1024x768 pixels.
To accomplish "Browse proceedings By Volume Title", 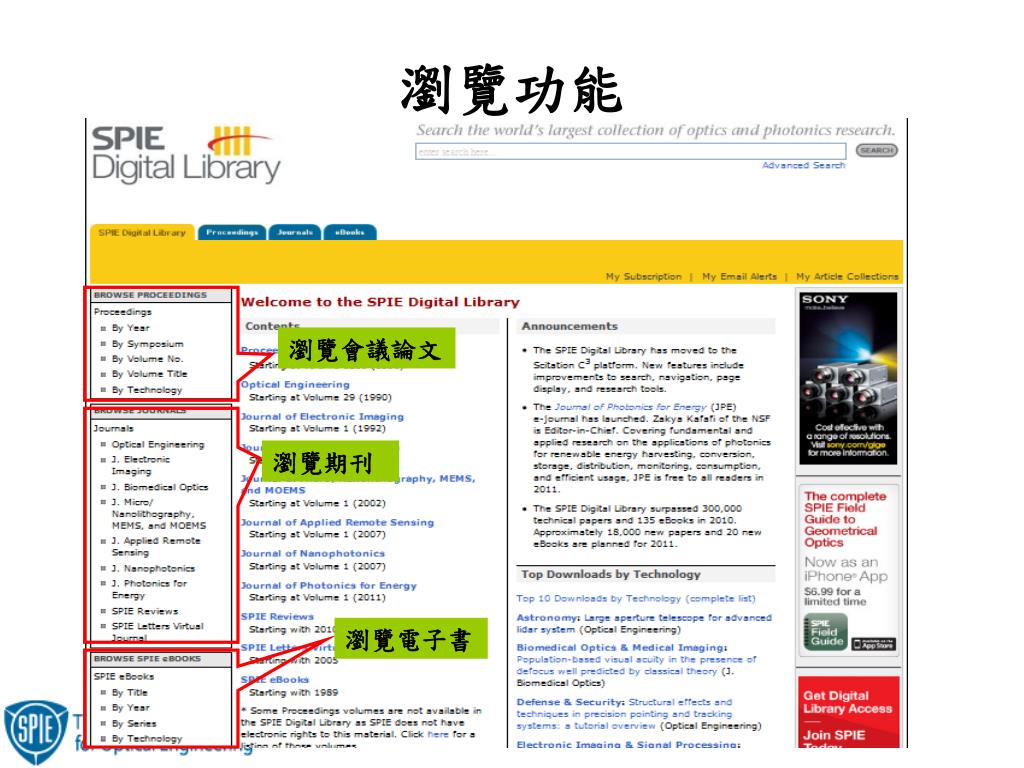I will click(150, 374).
